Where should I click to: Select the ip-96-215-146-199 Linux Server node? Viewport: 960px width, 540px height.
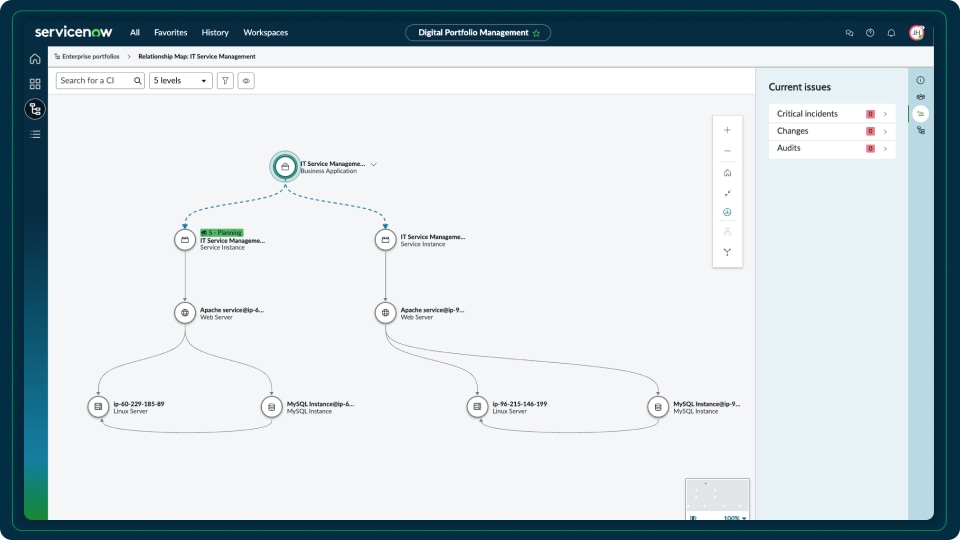(477, 407)
